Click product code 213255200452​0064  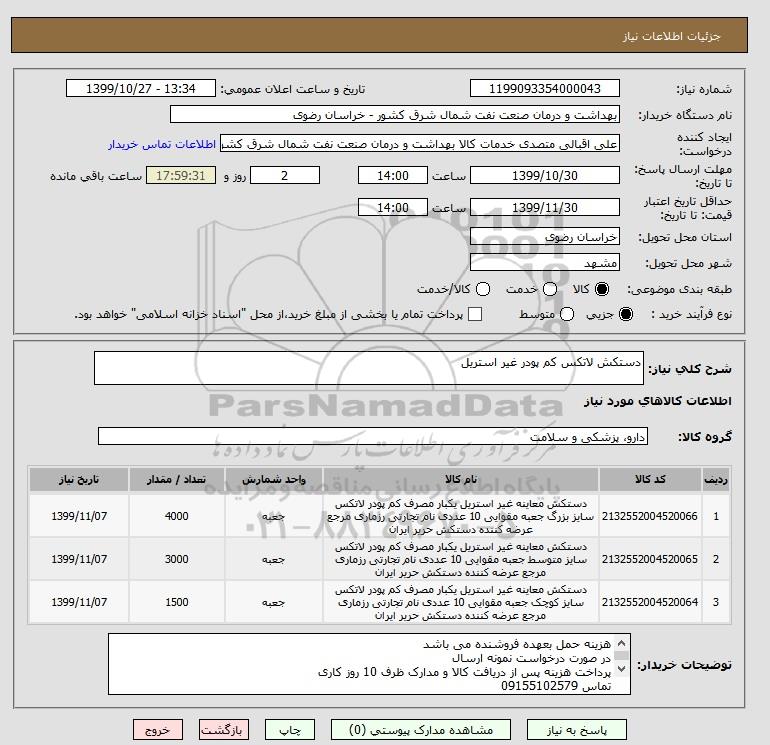point(650,602)
